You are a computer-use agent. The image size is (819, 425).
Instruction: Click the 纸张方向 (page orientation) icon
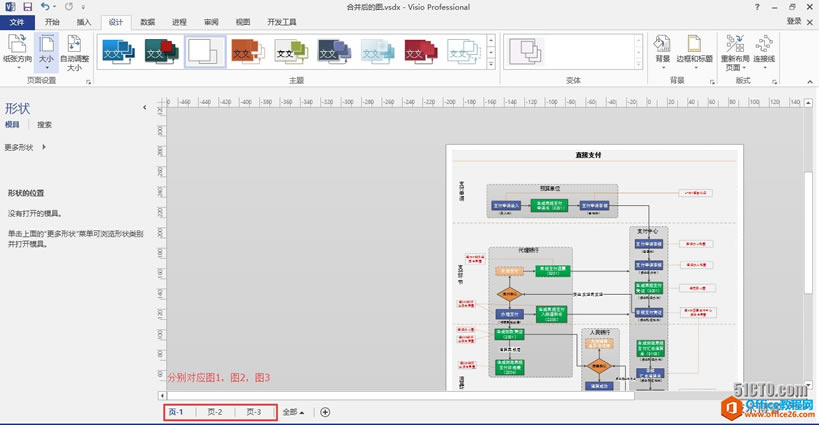(16, 44)
